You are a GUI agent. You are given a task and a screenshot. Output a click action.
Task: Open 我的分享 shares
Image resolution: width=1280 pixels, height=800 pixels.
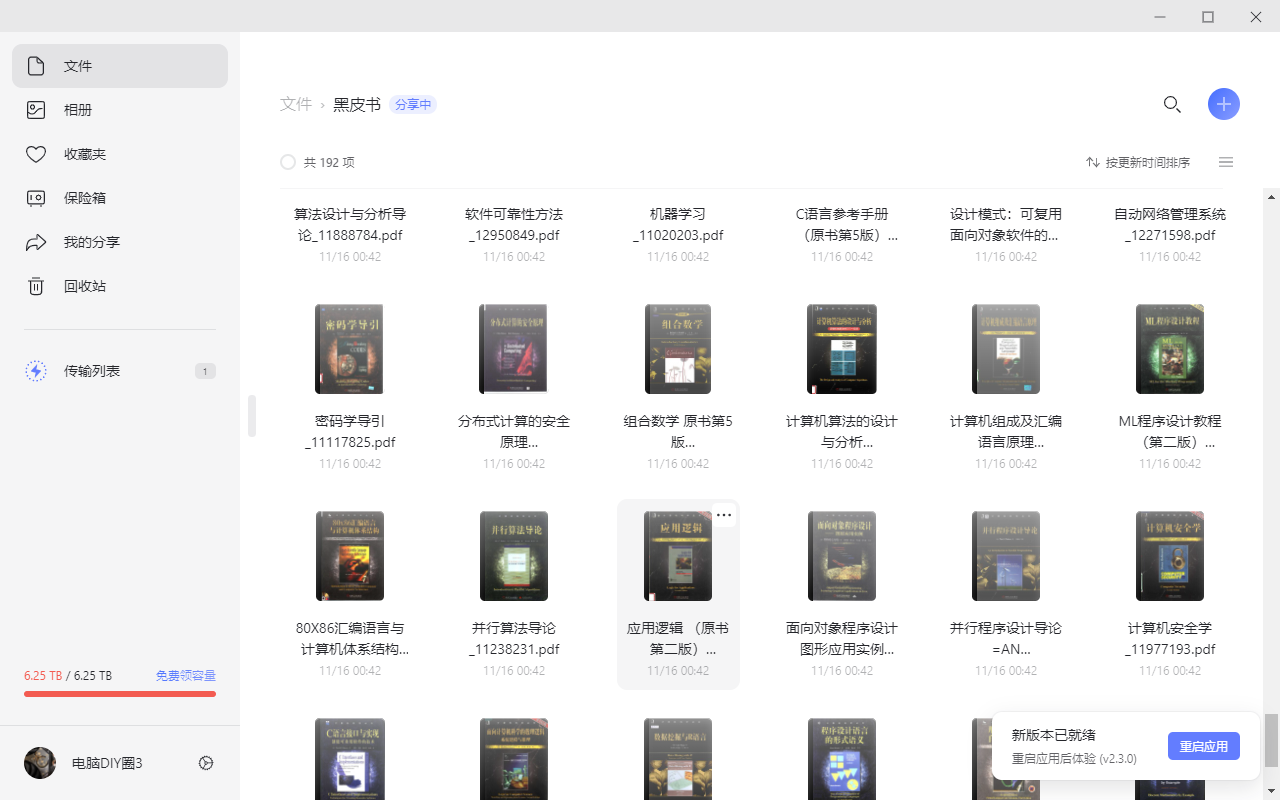[x=120, y=242]
